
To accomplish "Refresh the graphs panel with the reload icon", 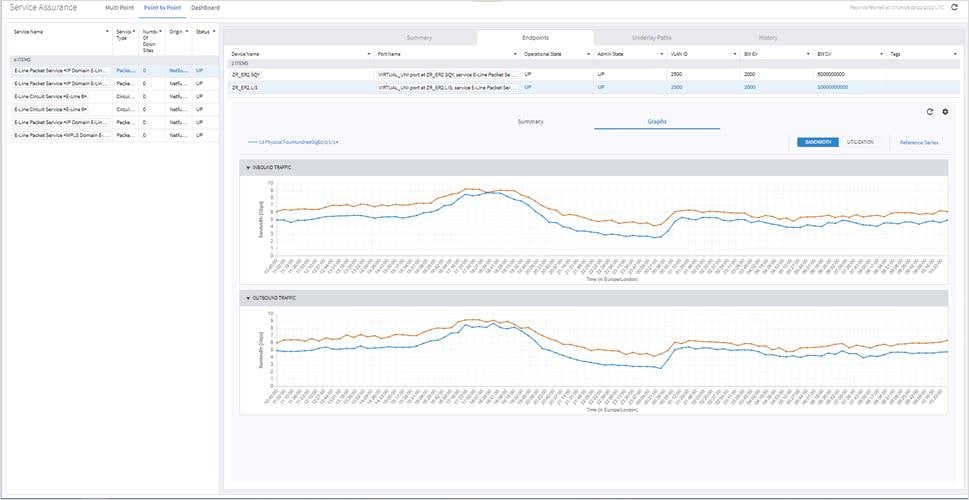I will click(x=929, y=112).
